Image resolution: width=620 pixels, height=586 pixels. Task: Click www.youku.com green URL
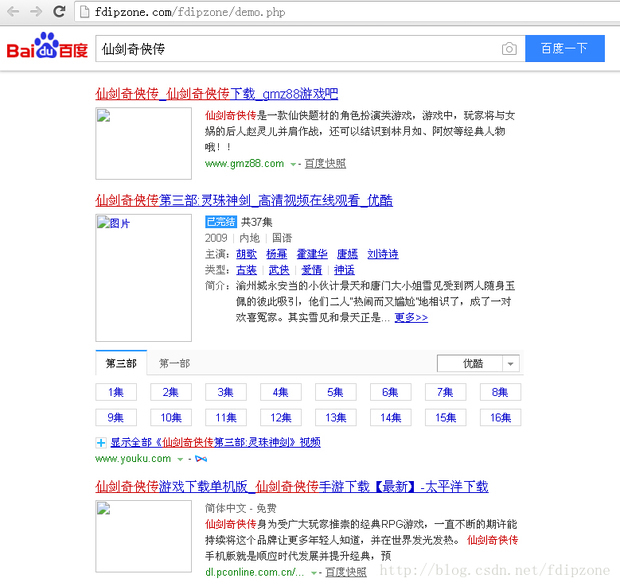coord(133,459)
